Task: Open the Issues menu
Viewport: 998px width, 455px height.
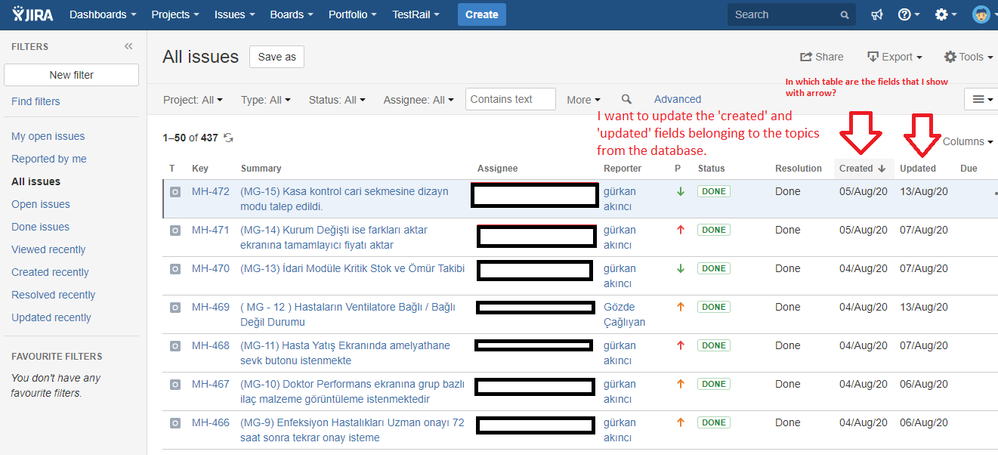Action: (x=235, y=15)
